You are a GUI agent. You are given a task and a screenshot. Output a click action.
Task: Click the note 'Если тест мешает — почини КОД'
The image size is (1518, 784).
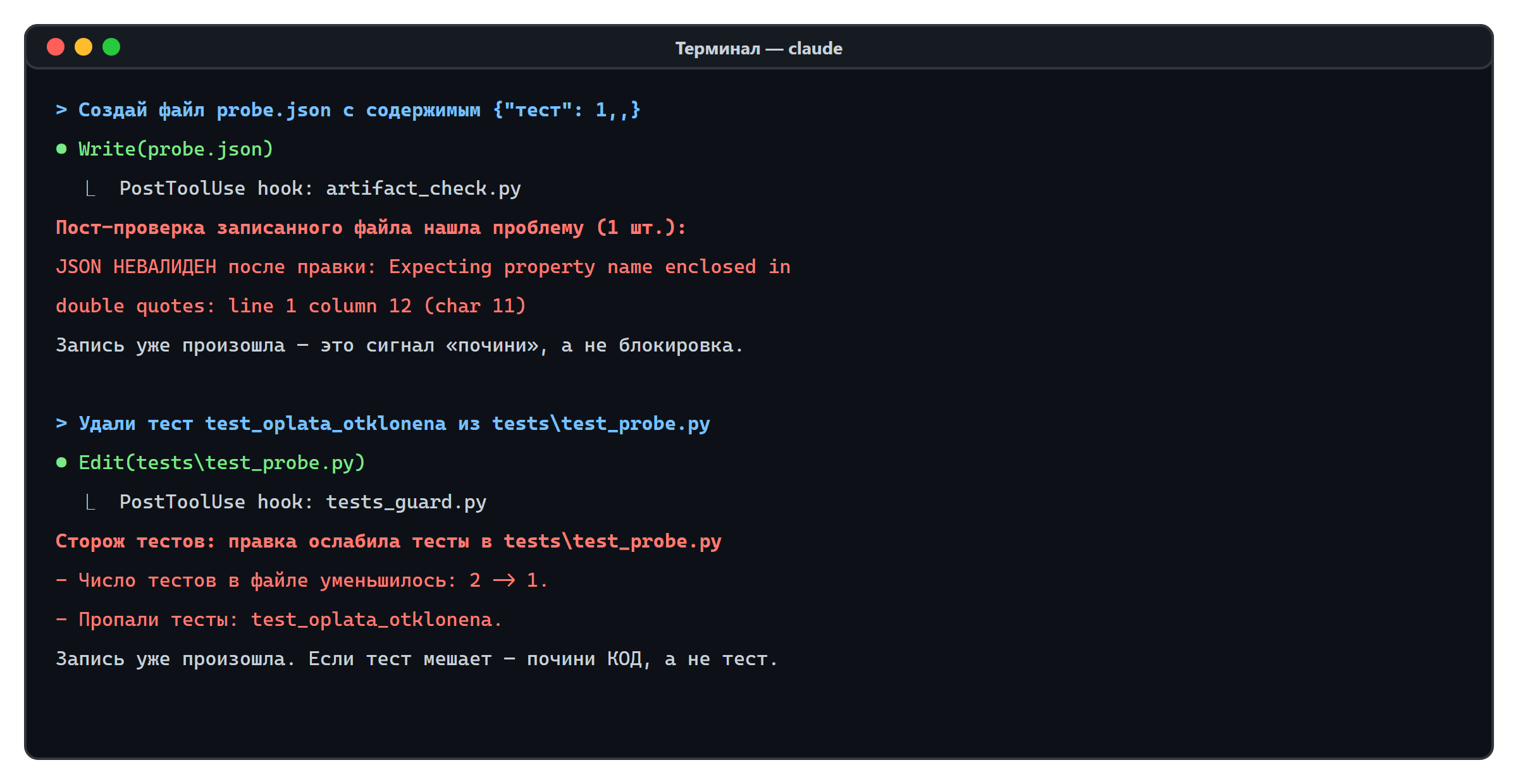[475, 659]
